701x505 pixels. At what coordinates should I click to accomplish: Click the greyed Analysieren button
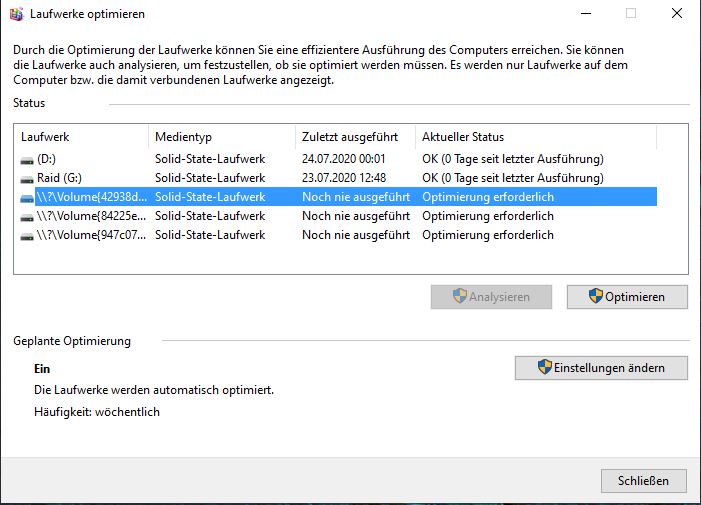pyautogui.click(x=491, y=297)
